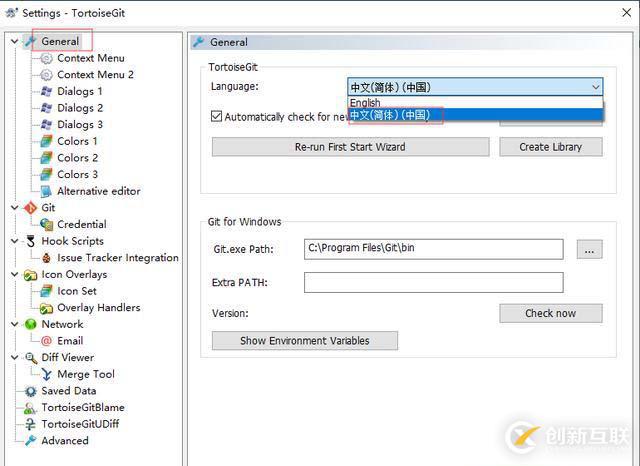
Task: Collapse the Icon Overlays tree node
Action: pyautogui.click(x=15, y=275)
